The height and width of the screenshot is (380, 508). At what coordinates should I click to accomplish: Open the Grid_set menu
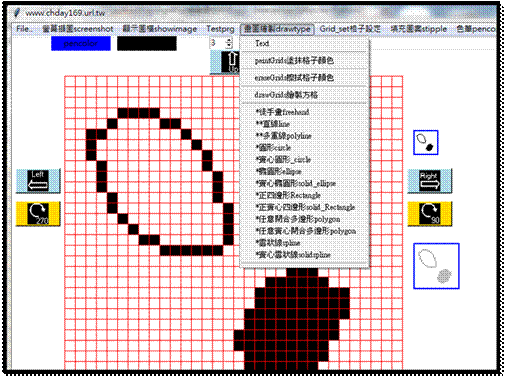(x=350, y=29)
